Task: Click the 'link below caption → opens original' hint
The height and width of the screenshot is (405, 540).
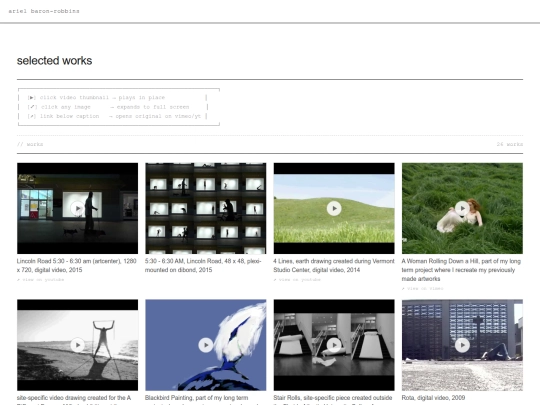Action: click(x=114, y=116)
